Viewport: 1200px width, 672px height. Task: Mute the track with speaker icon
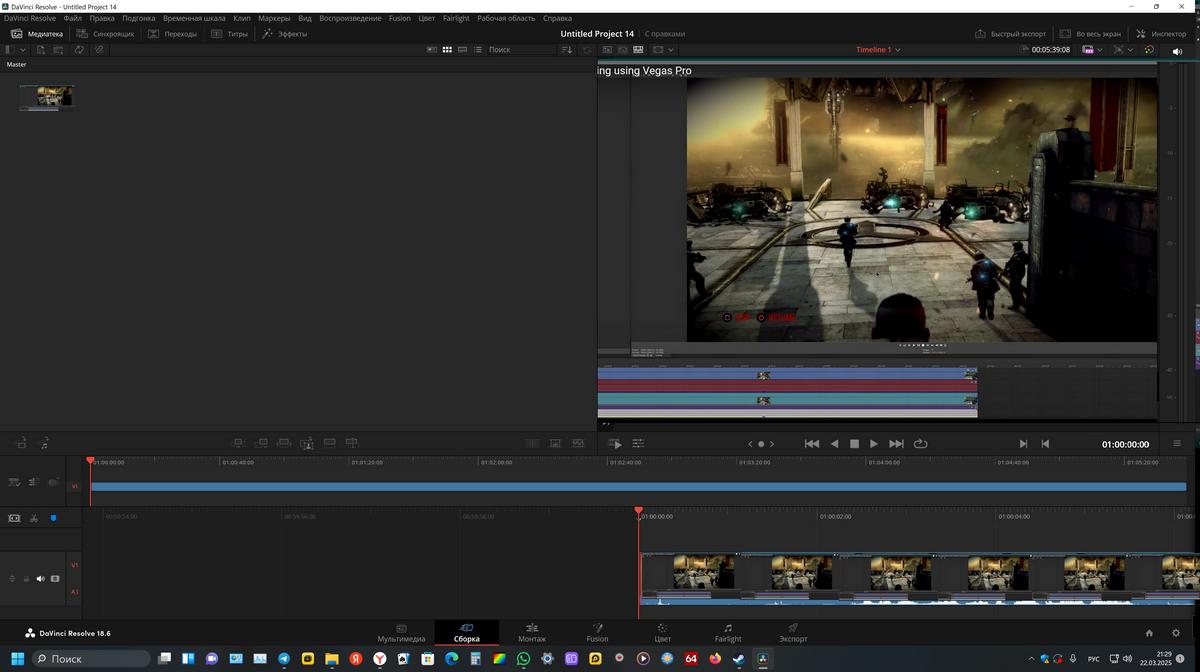tap(41, 579)
